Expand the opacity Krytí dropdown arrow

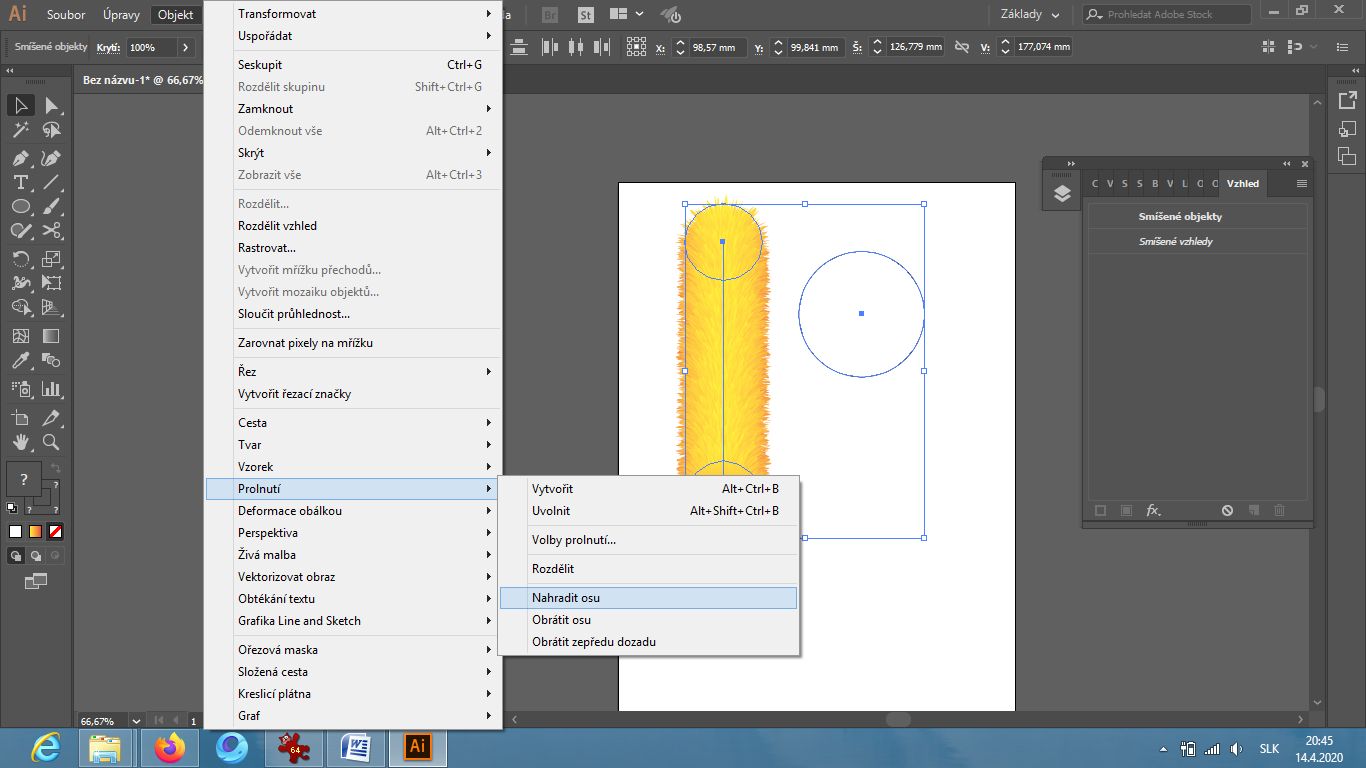coord(186,47)
